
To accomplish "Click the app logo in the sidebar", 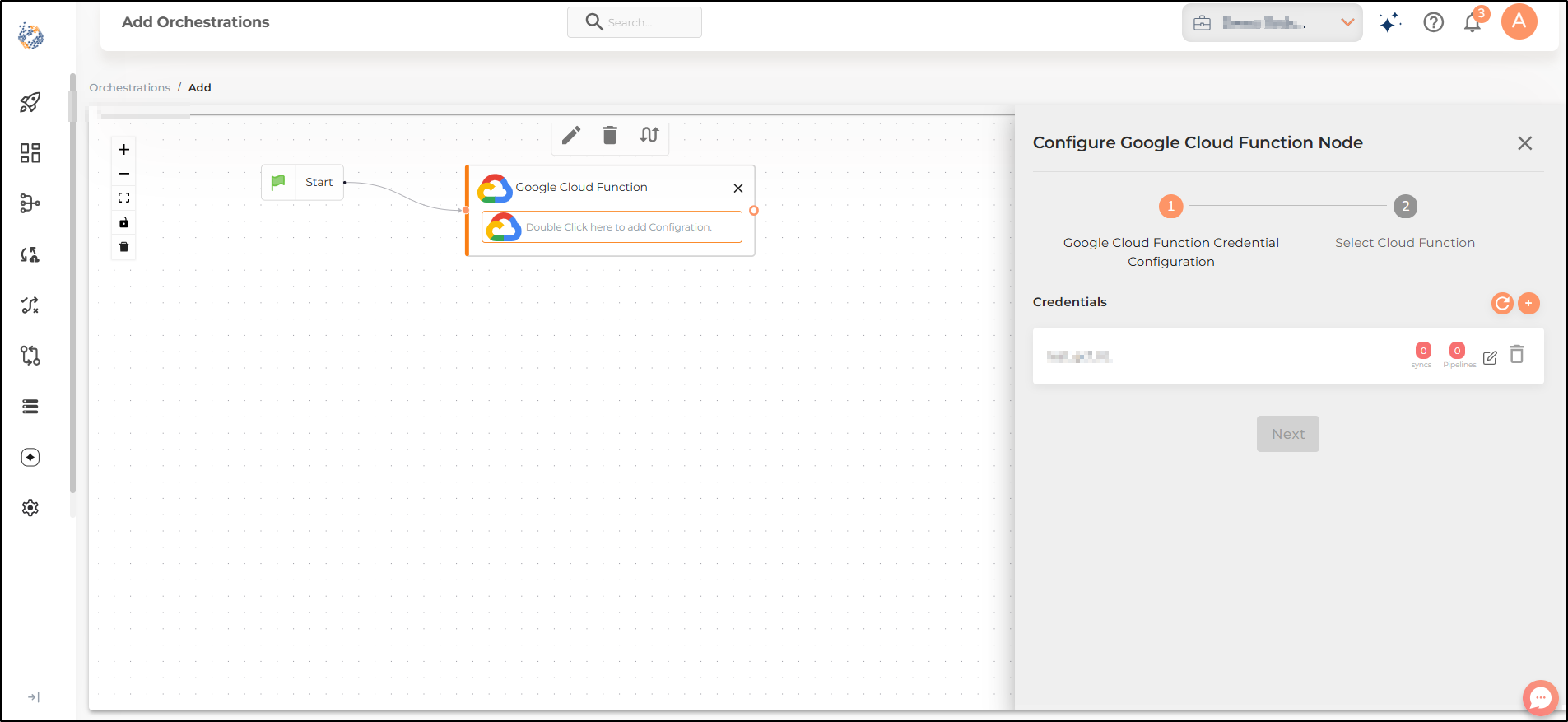I will (30, 35).
